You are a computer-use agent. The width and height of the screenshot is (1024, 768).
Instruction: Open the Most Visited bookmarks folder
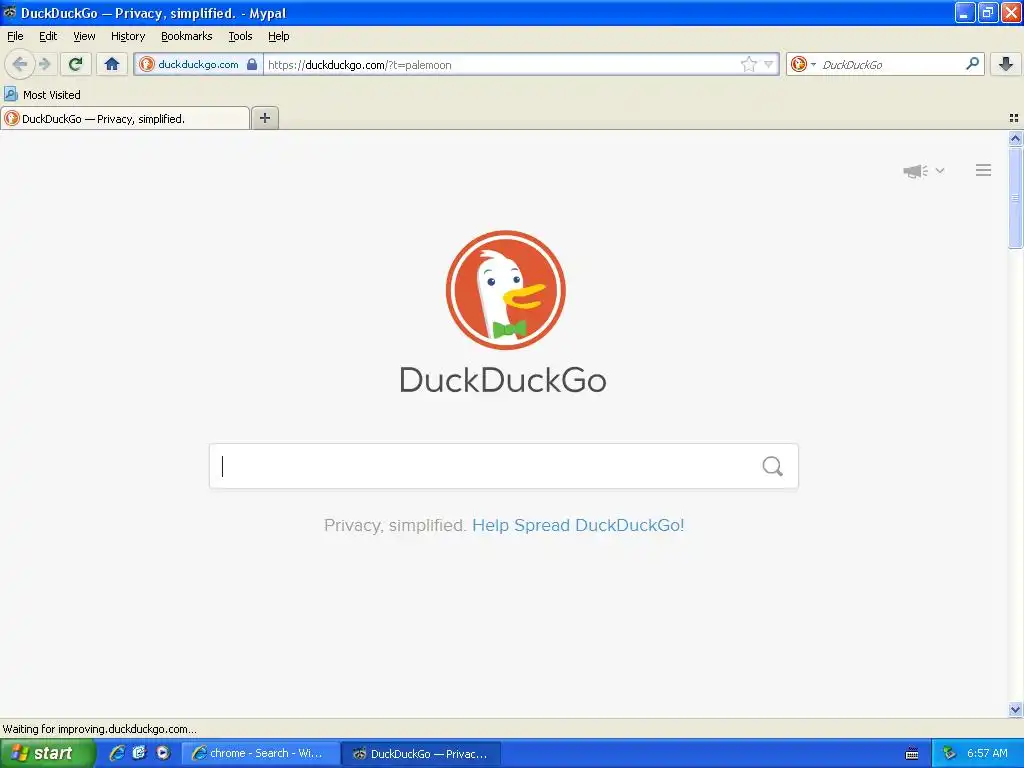[x=43, y=95]
